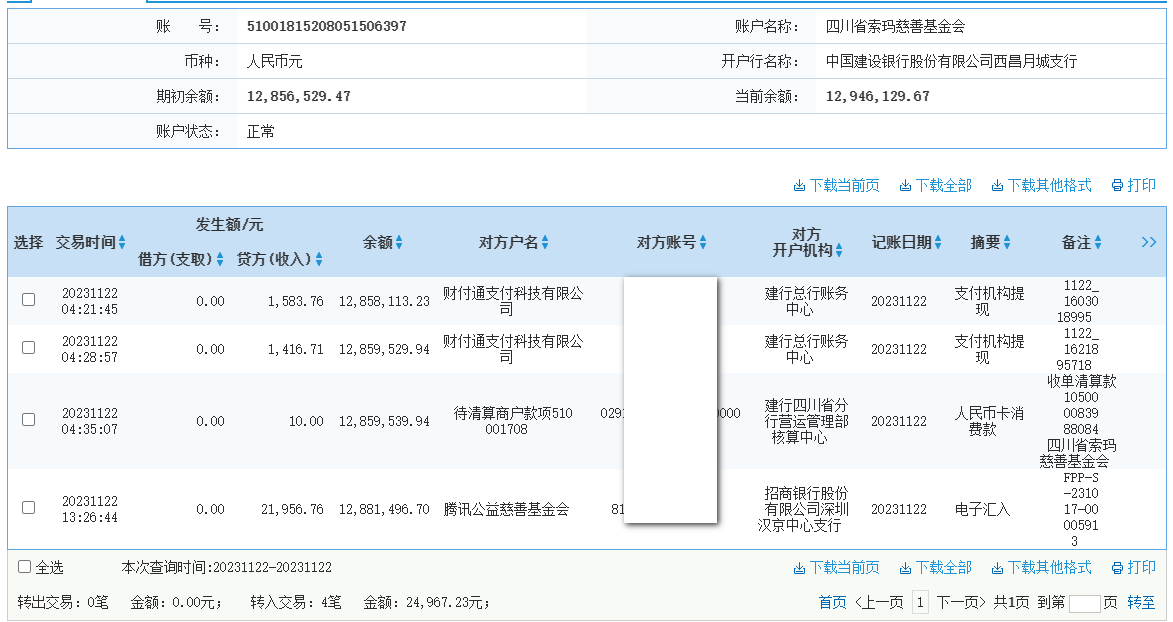This screenshot has height=622, width=1173.
Task: Click opening balance 12,856,529.47
Action: [x=298, y=97]
